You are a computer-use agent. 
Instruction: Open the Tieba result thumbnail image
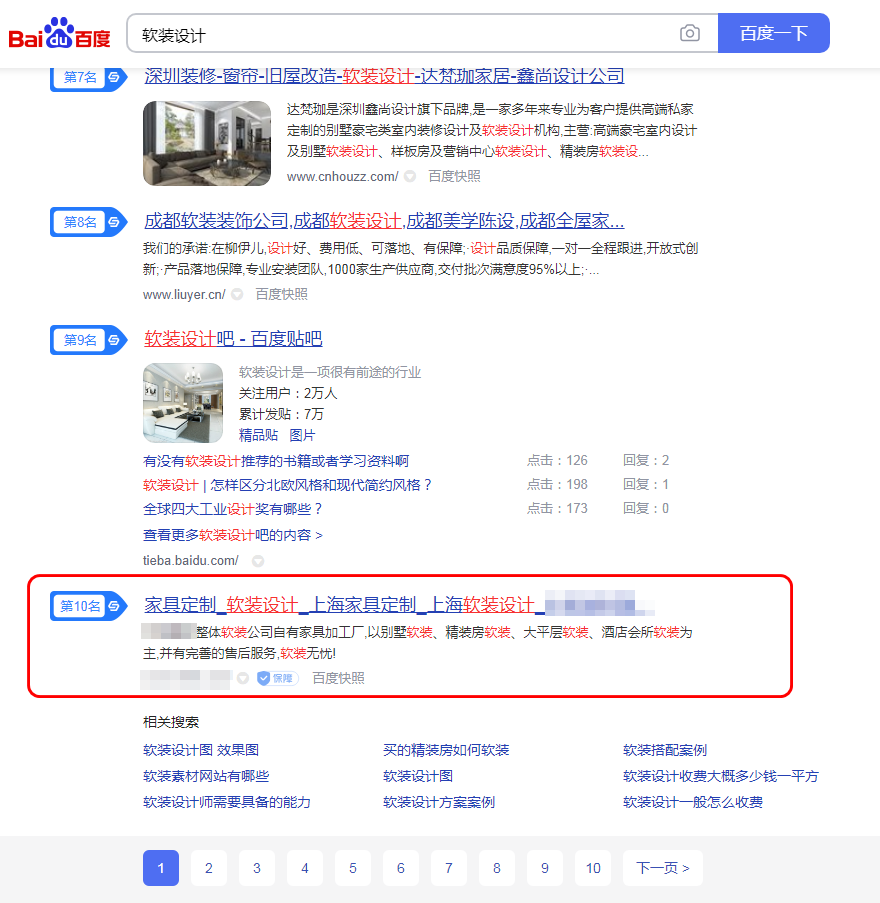click(x=183, y=403)
